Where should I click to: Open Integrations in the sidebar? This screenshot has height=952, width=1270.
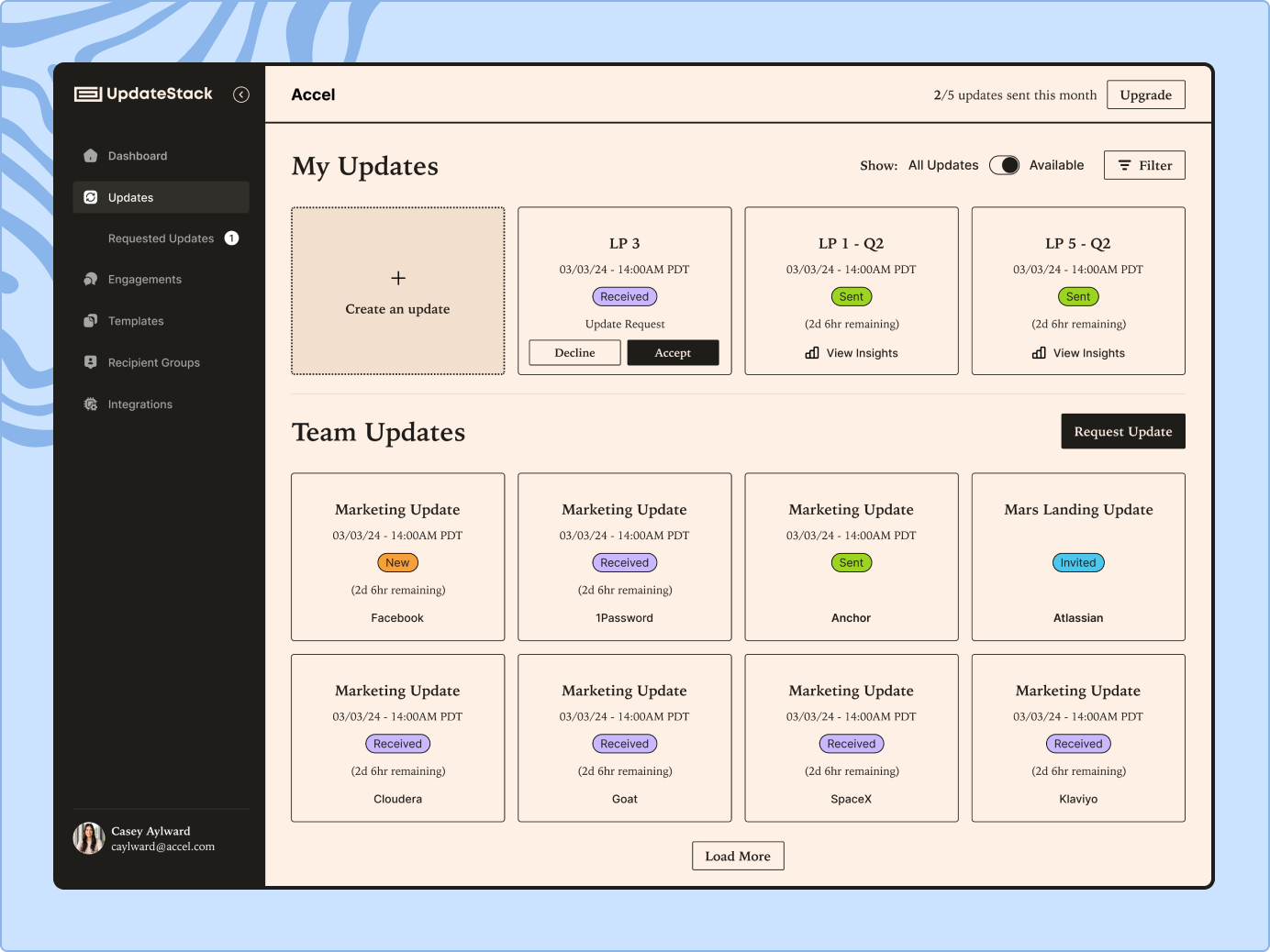pyautogui.click(x=161, y=404)
